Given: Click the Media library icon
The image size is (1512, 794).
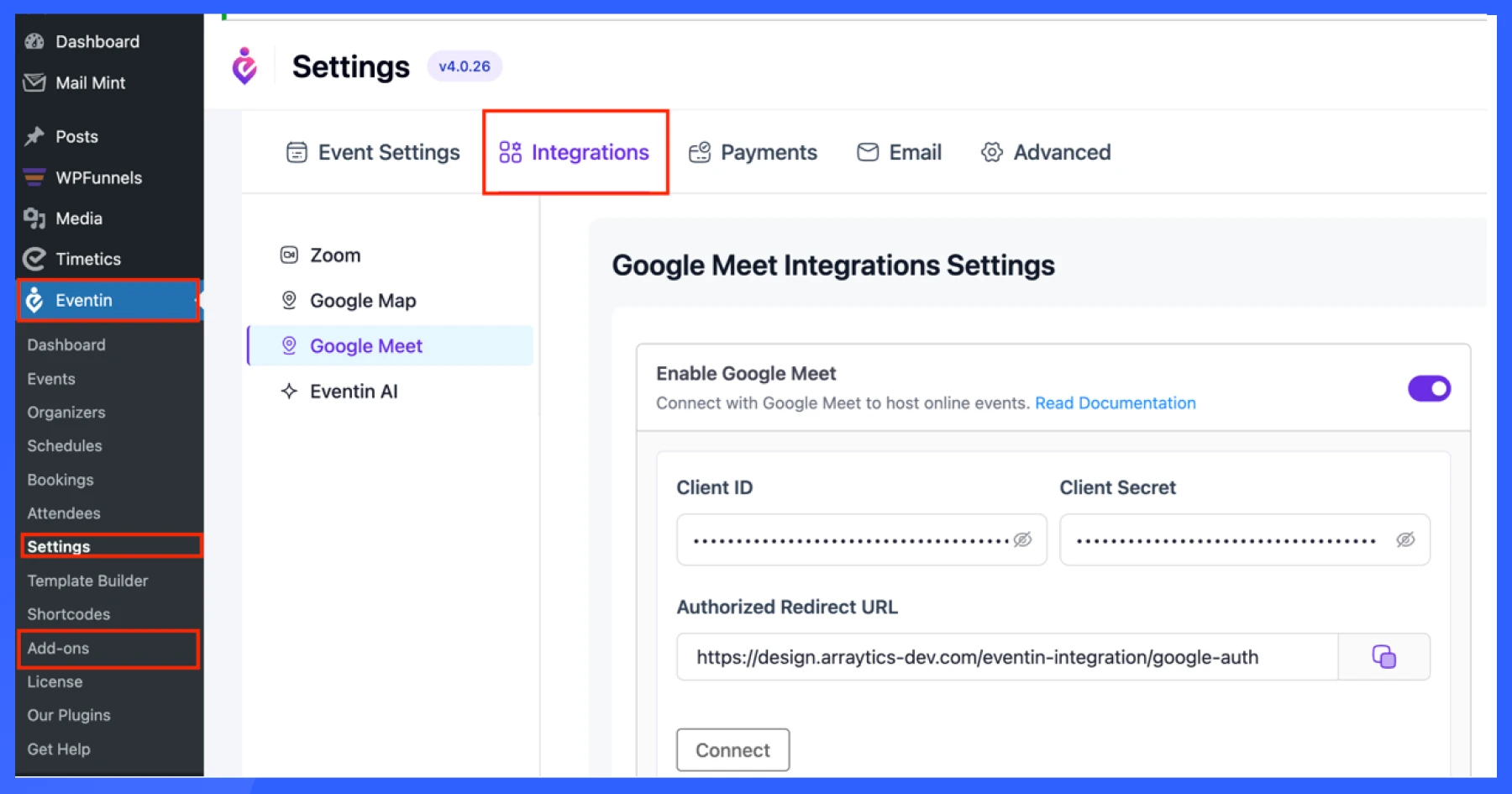Looking at the screenshot, I should pos(34,218).
